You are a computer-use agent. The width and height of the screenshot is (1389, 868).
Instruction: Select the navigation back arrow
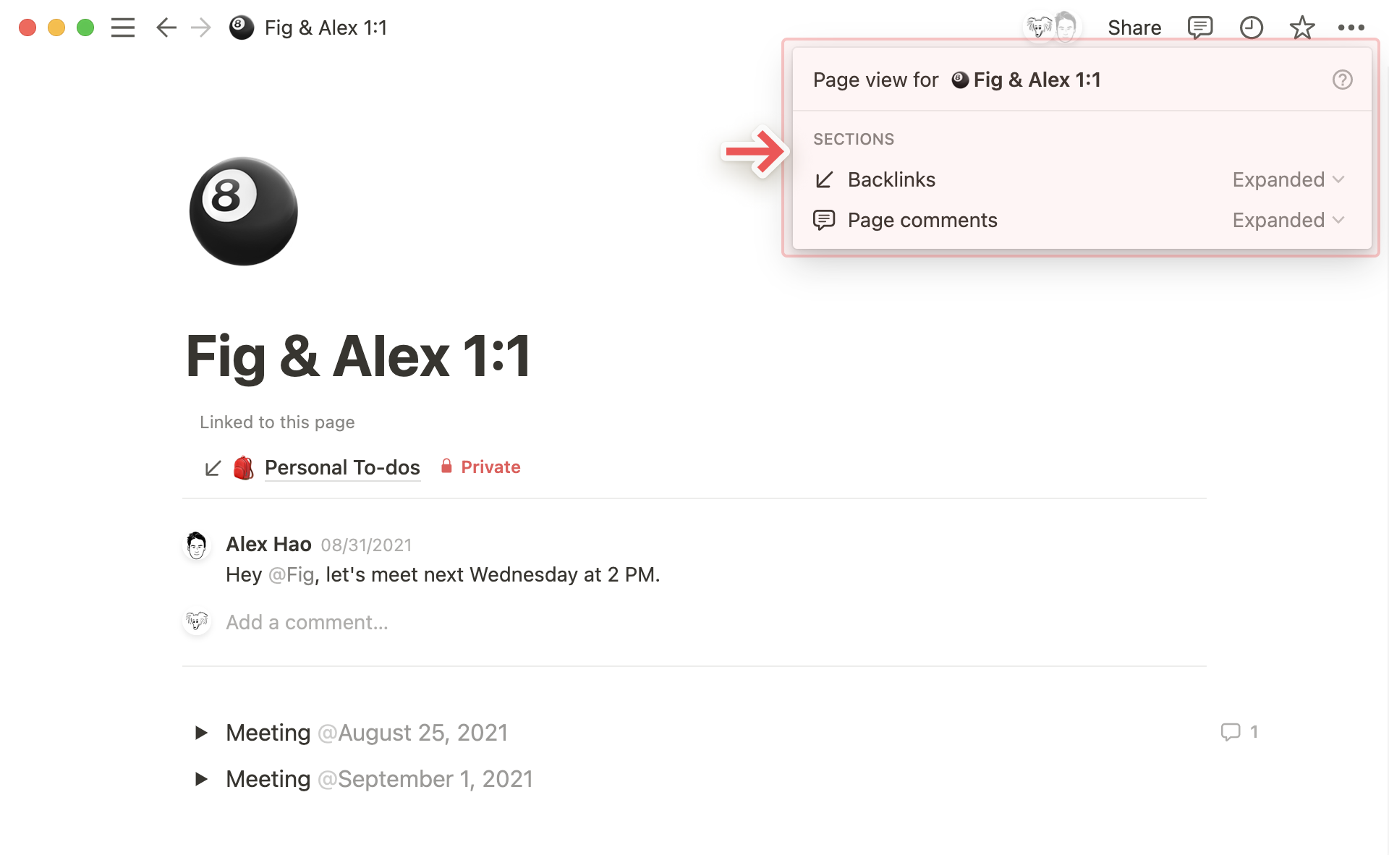tap(166, 27)
